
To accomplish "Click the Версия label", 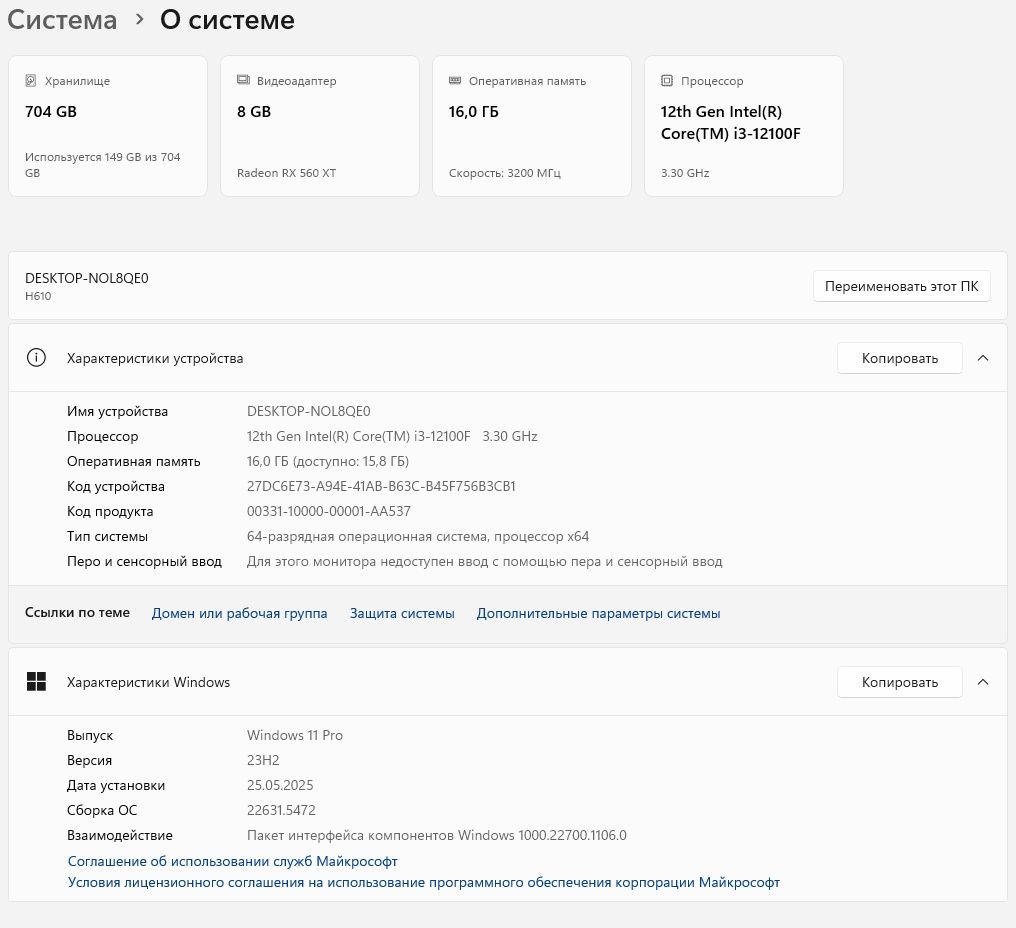I will click(x=89, y=760).
